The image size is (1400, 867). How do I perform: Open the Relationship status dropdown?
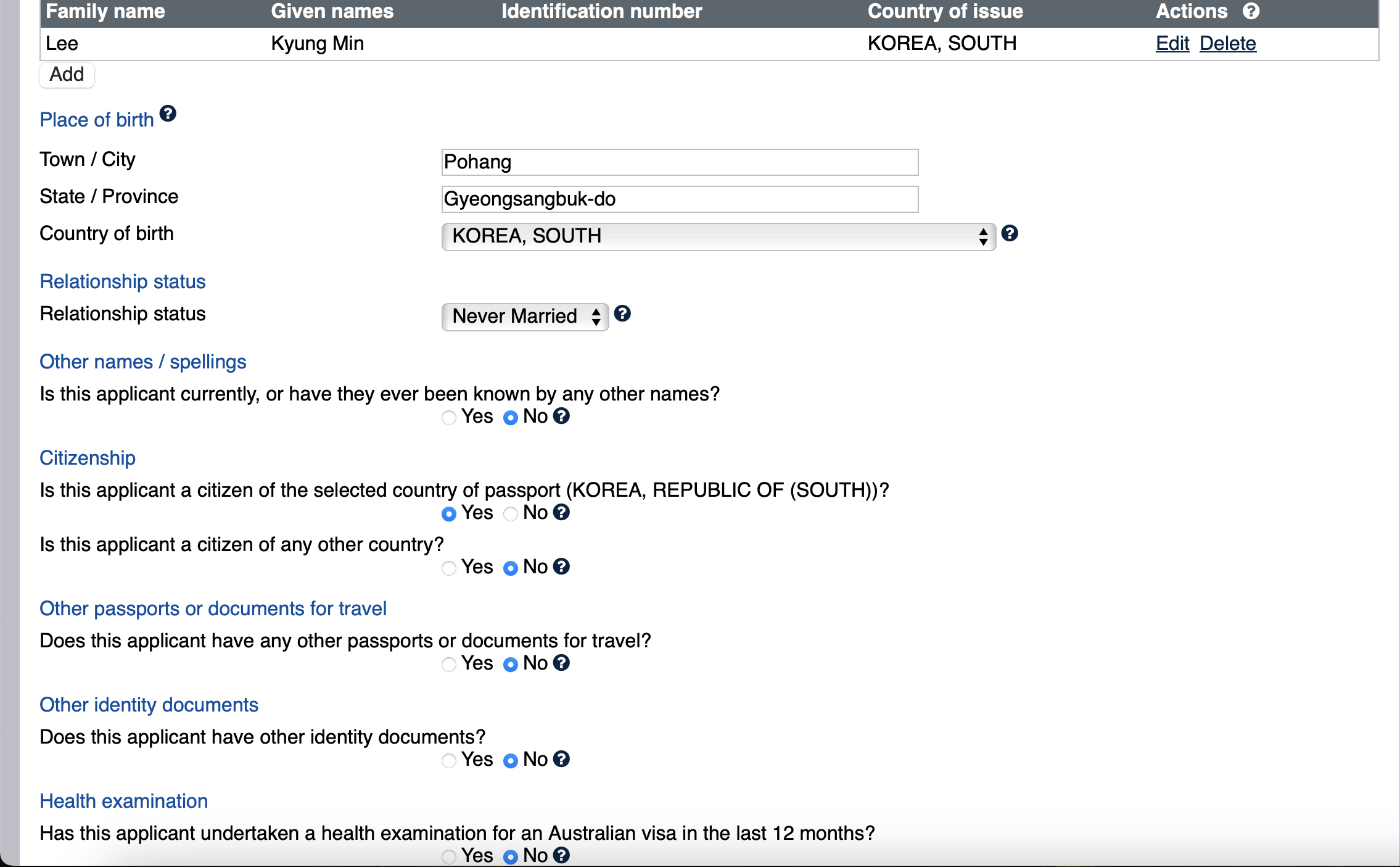click(525, 317)
